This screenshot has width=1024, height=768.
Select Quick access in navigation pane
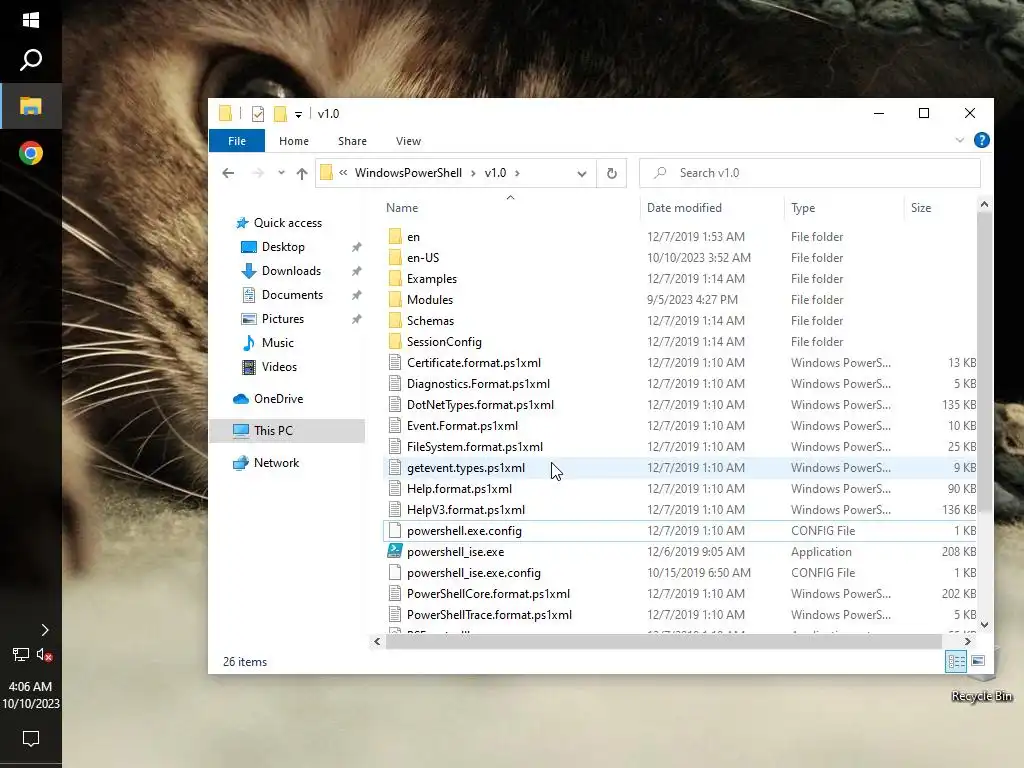coord(287,223)
